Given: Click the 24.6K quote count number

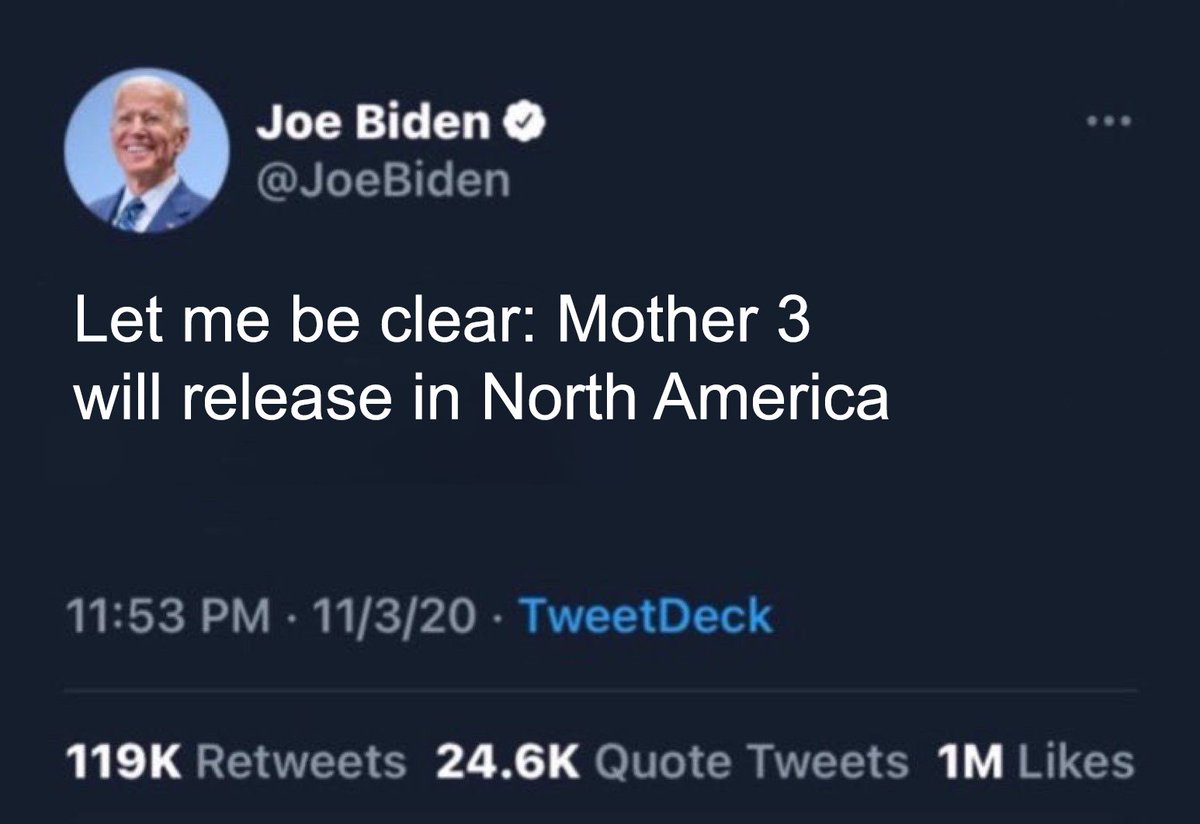Looking at the screenshot, I should point(510,763).
